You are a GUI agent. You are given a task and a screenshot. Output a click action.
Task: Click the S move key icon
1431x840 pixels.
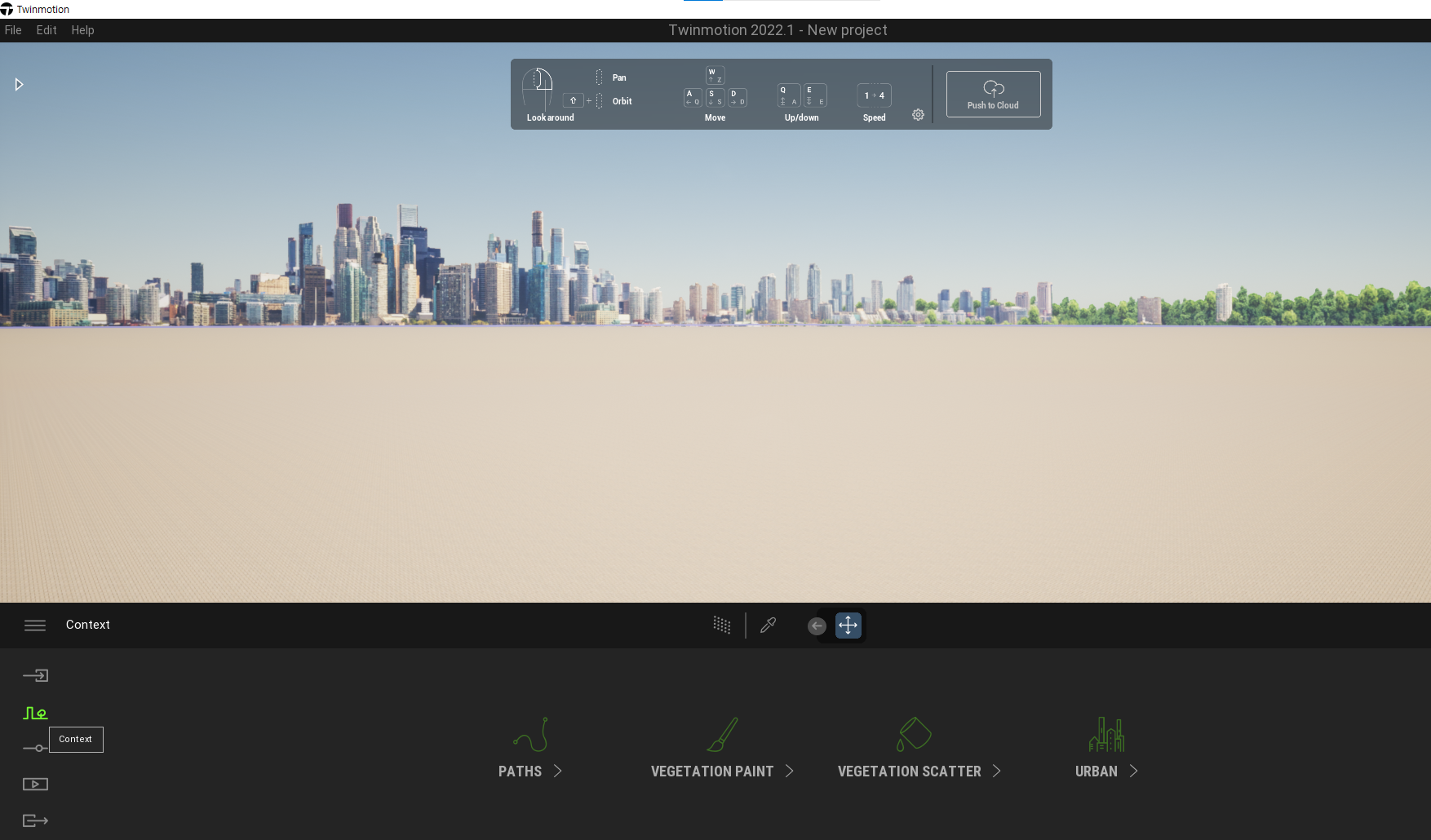pyautogui.click(x=715, y=98)
